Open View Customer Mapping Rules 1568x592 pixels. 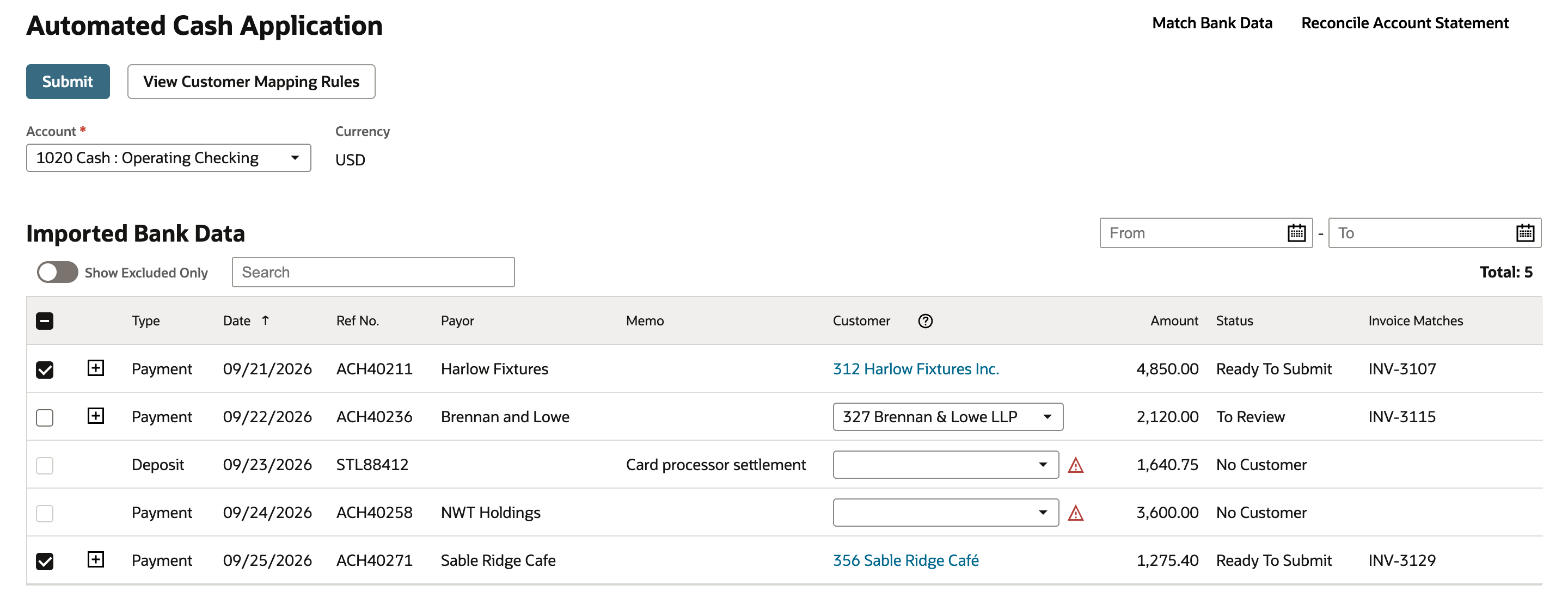(251, 82)
